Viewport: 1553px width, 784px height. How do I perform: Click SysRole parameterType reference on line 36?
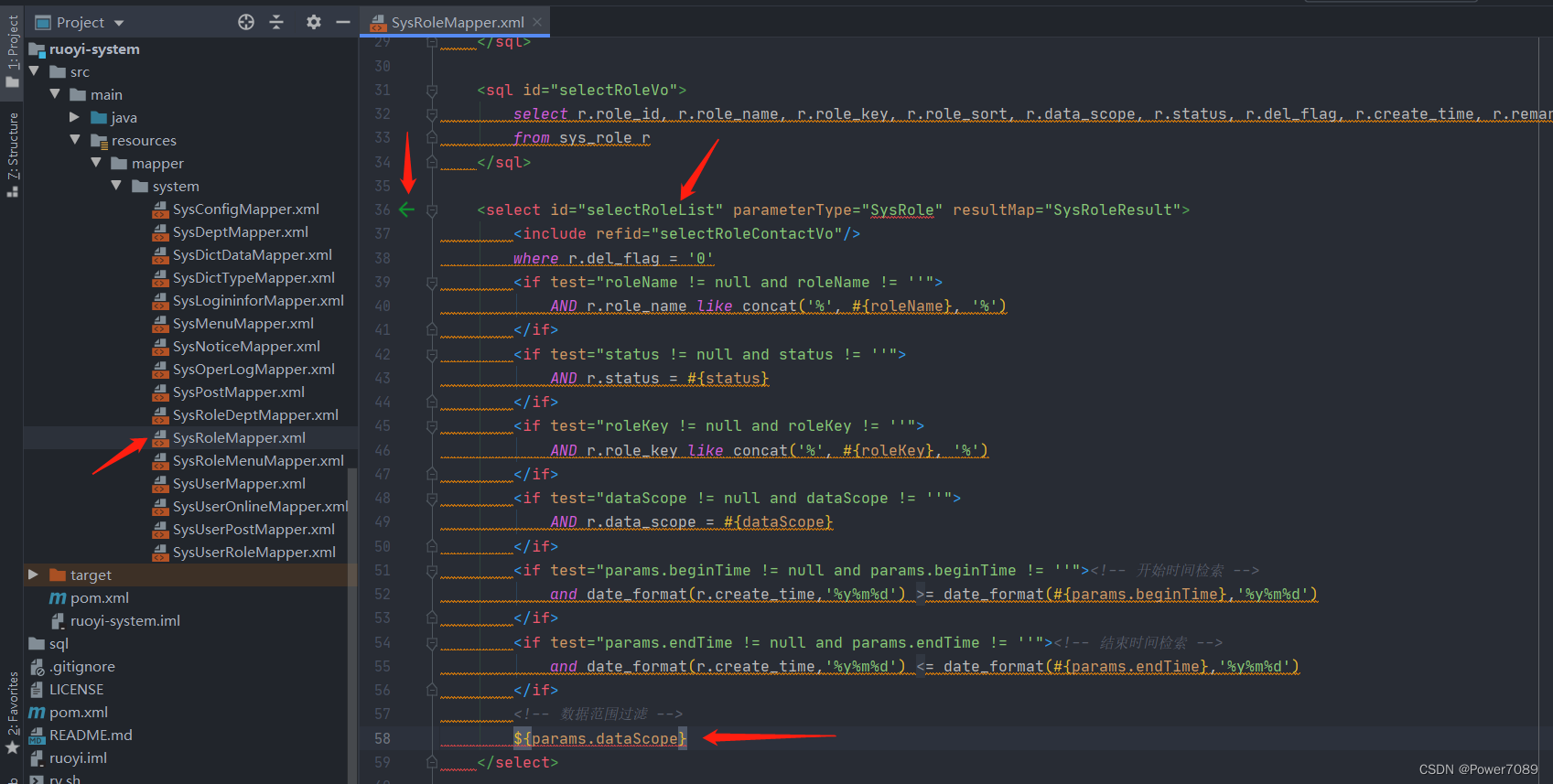pyautogui.click(x=901, y=209)
